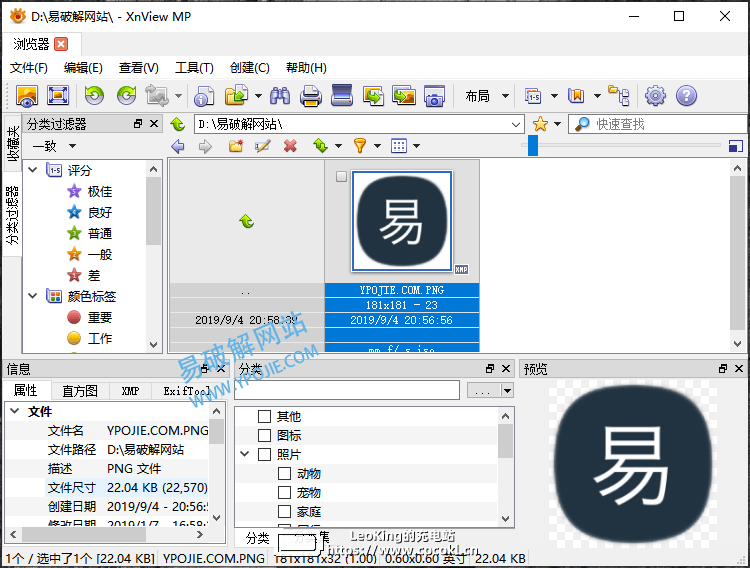This screenshot has width=750, height=568.
Task: Click the favorites star icon
Action: click(x=540, y=124)
